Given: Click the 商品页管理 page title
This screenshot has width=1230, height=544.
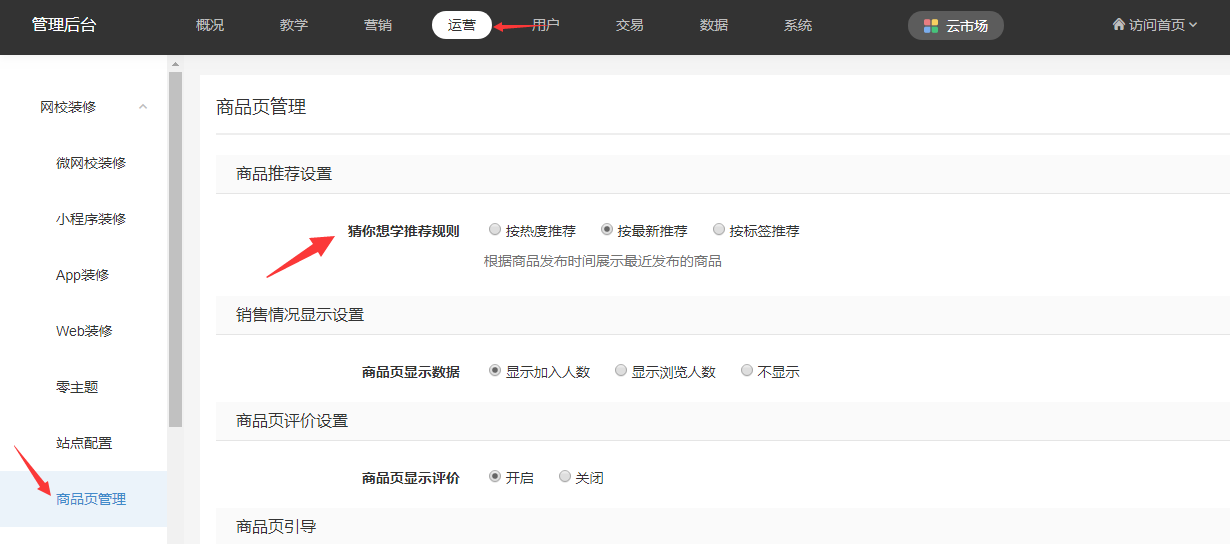Looking at the screenshot, I should tap(261, 107).
